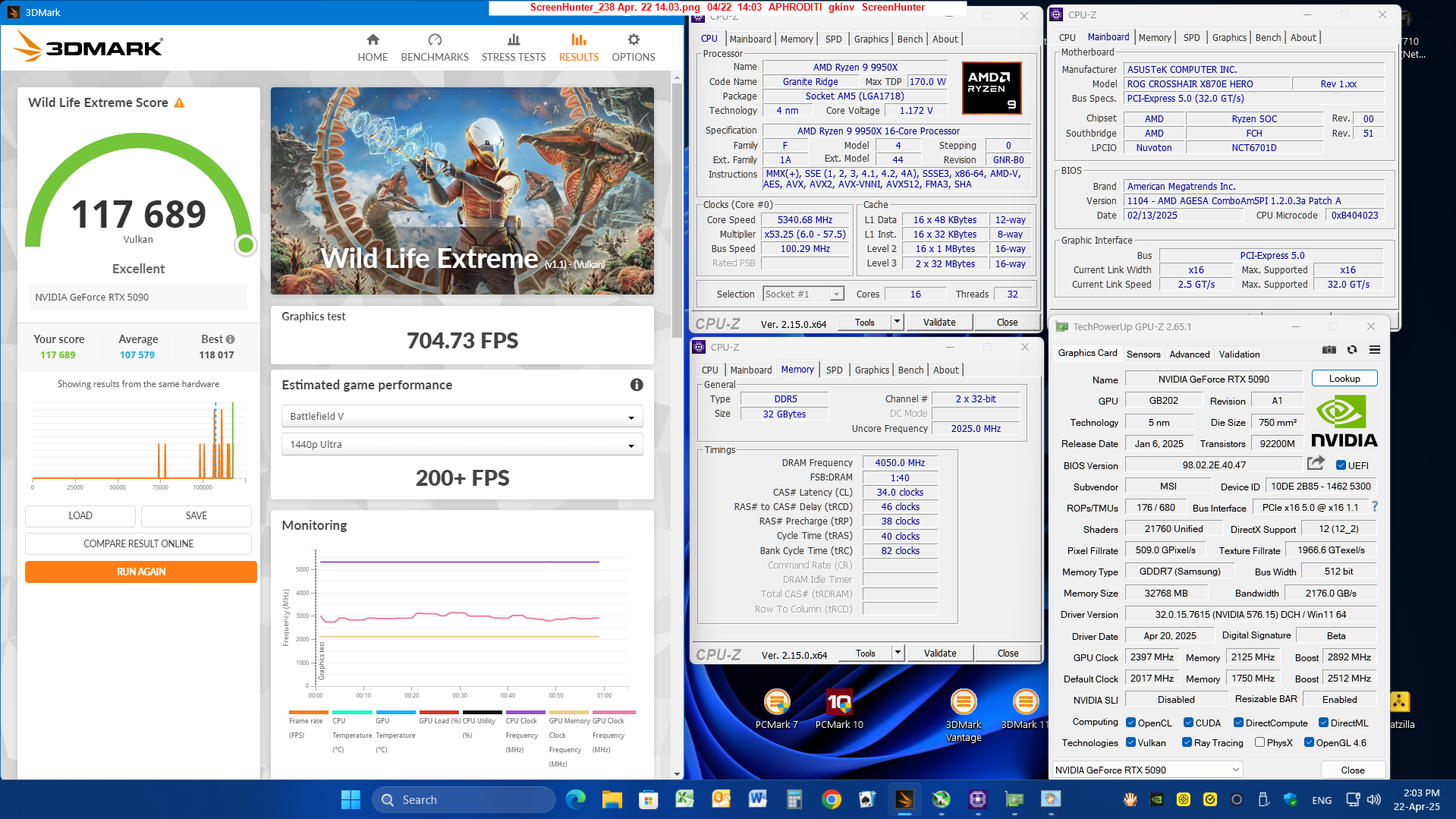The image size is (1456, 819).
Task: Open Microsoft Store in taskbar
Action: (x=648, y=799)
